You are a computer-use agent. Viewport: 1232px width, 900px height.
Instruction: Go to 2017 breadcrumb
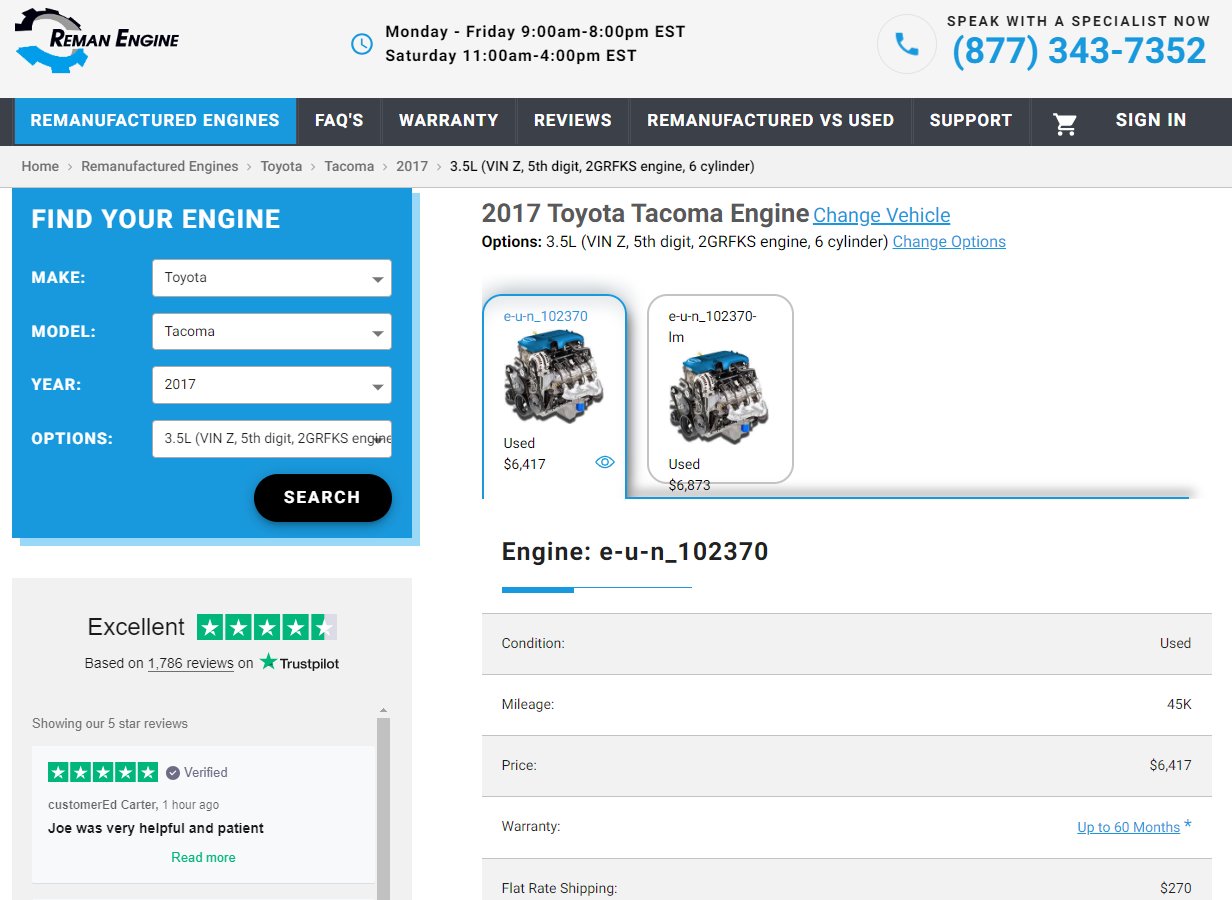pos(412,166)
